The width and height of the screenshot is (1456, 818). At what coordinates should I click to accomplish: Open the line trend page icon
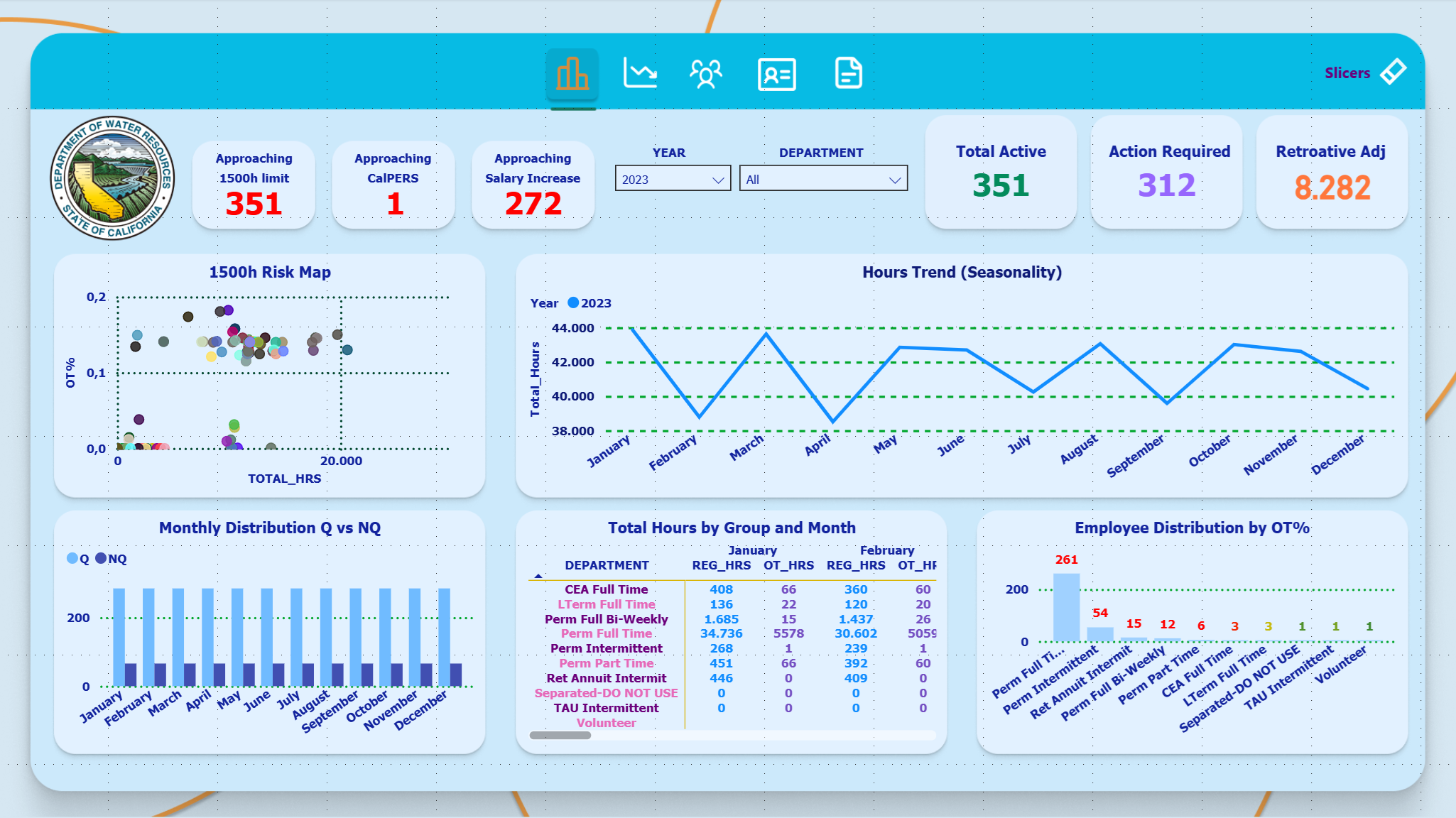pyautogui.click(x=640, y=73)
